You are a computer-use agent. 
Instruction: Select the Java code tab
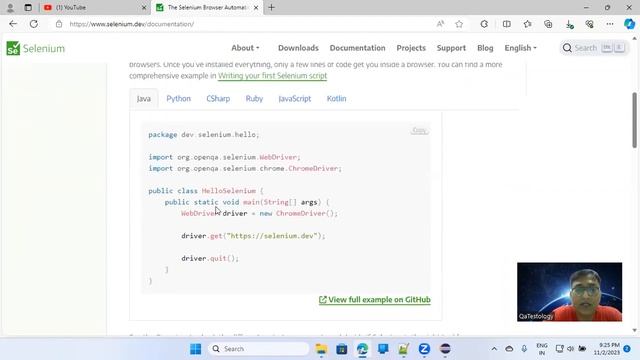144,98
